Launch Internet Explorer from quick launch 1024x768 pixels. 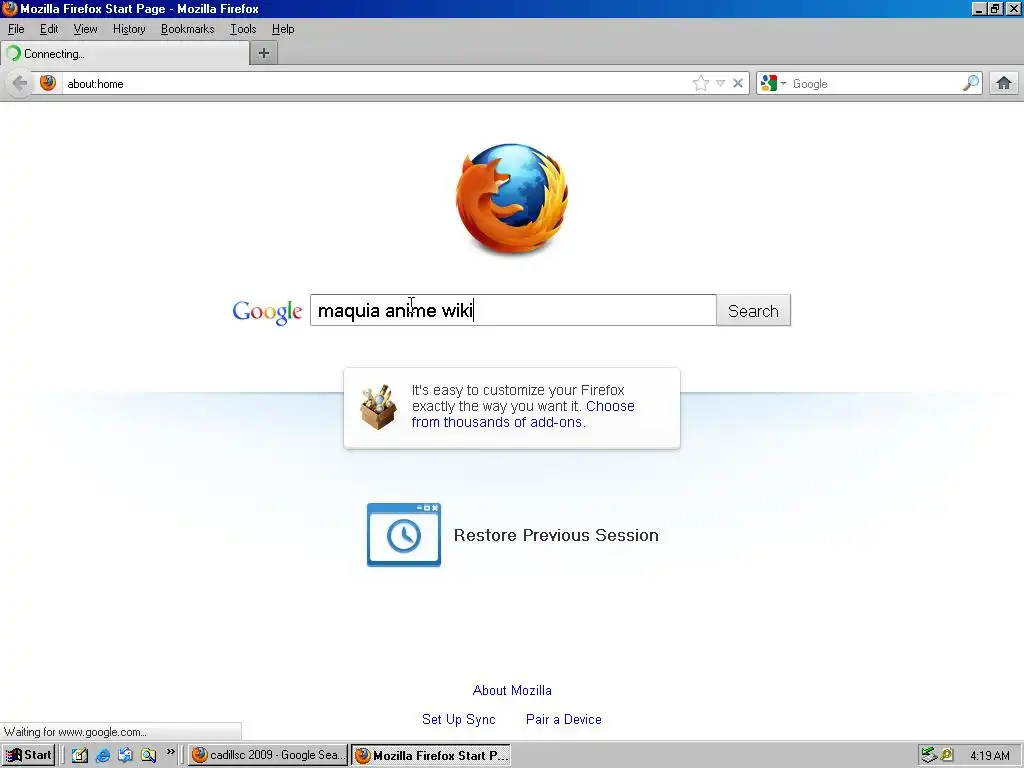click(x=103, y=755)
